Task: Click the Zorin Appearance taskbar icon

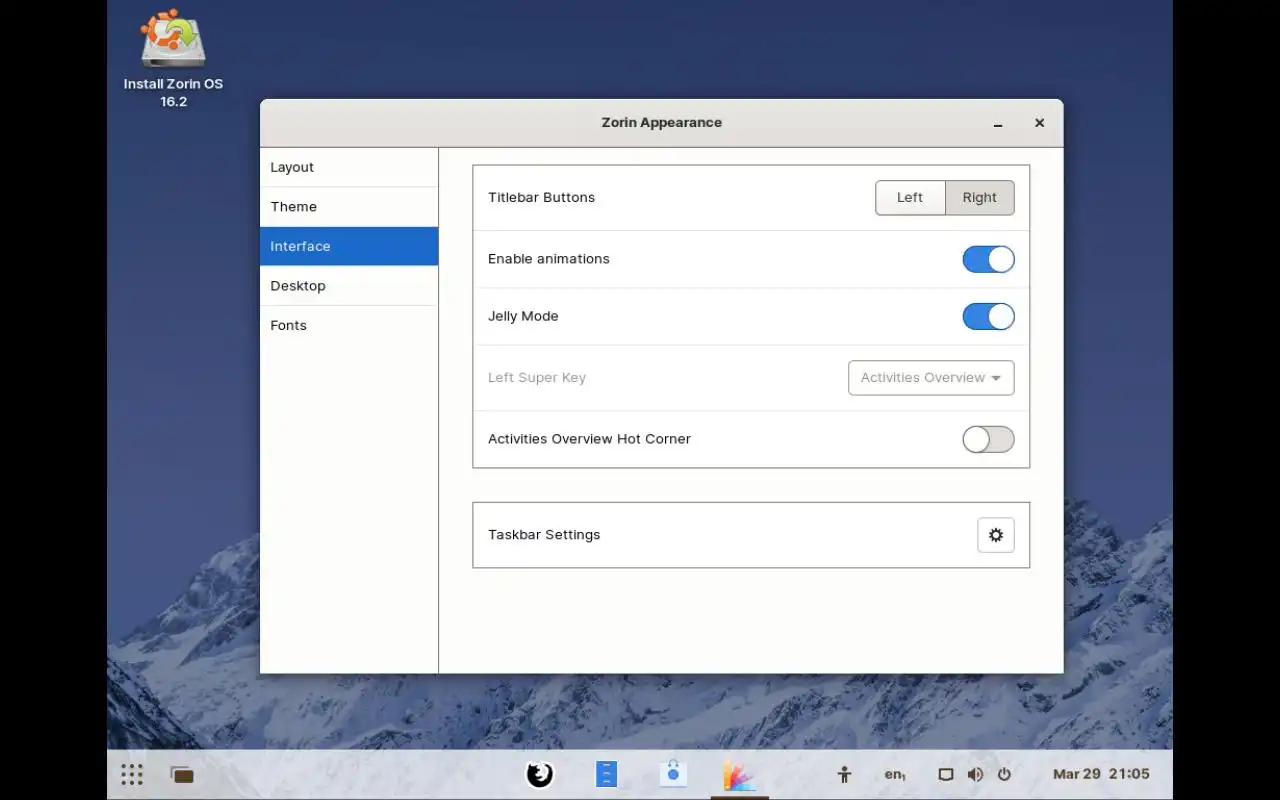Action: click(739, 775)
